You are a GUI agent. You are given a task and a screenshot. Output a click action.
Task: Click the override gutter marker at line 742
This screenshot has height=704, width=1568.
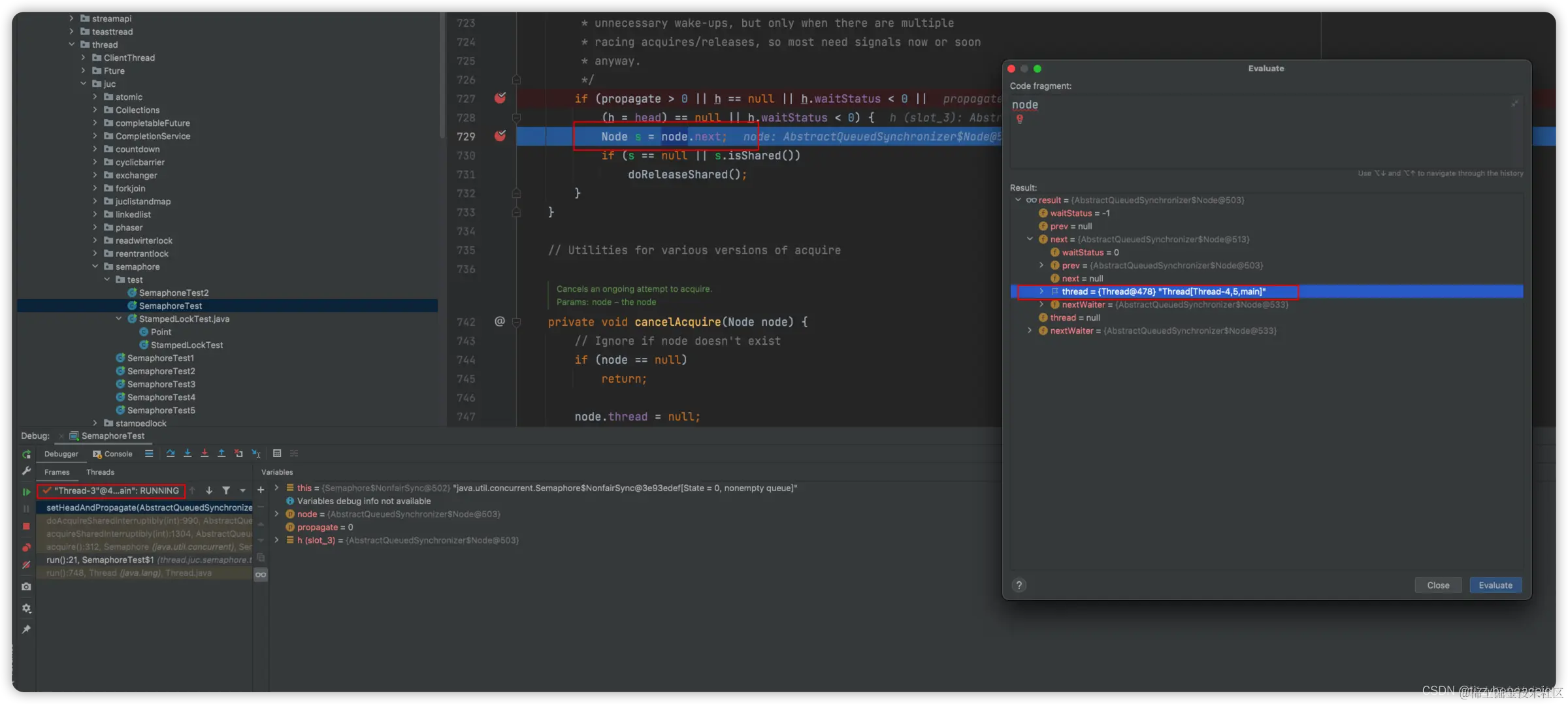pyautogui.click(x=500, y=321)
